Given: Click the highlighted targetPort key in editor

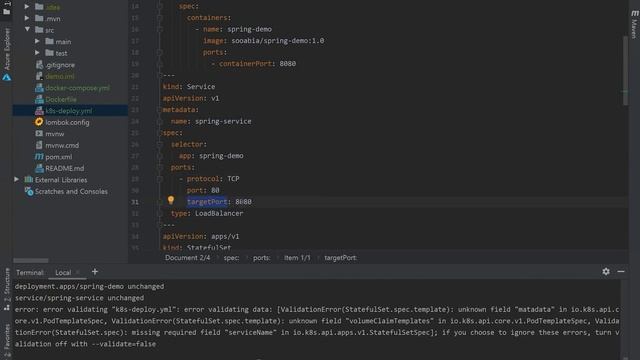Looking at the screenshot, I should [x=207, y=202].
